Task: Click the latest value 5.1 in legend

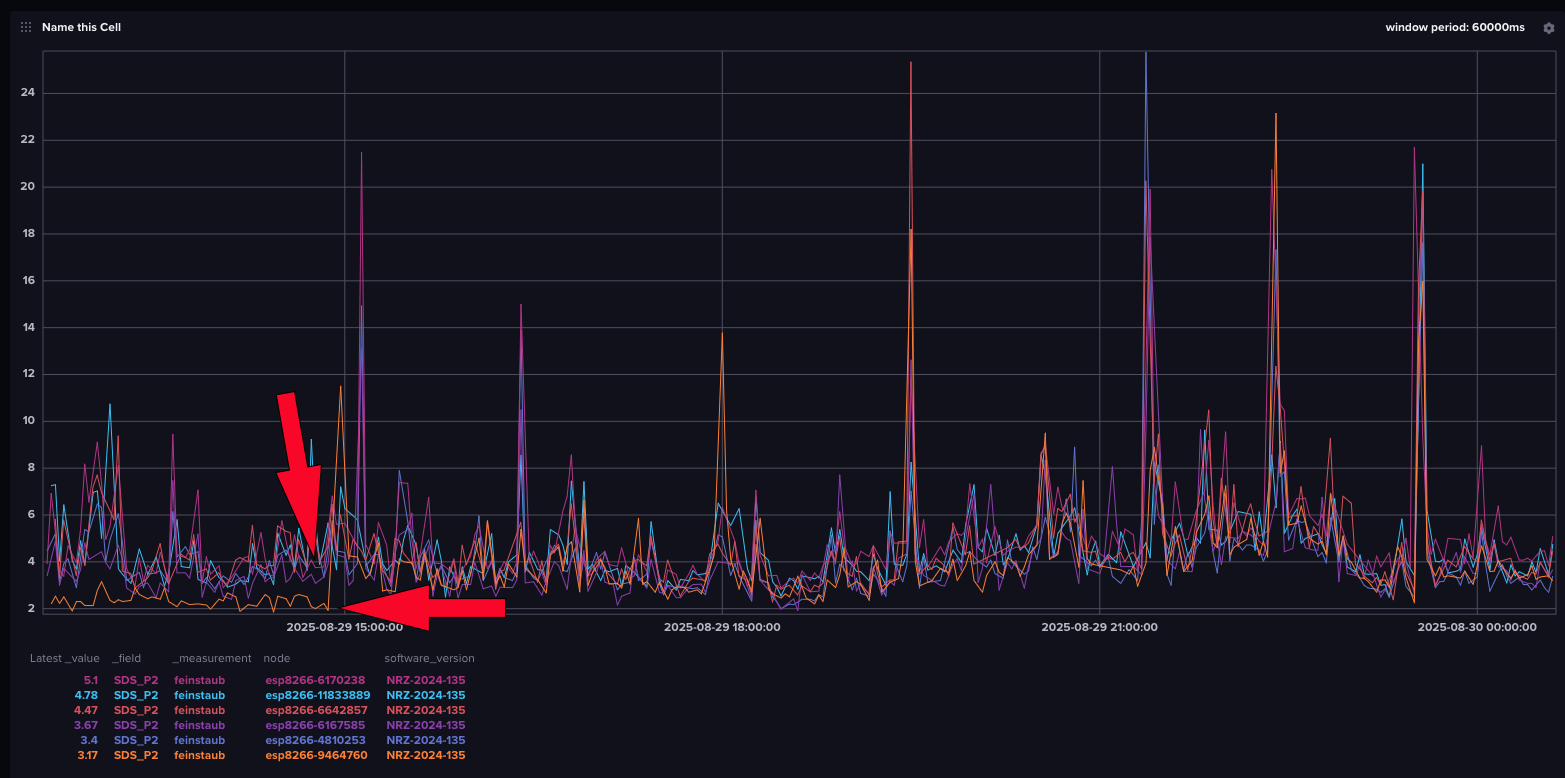Action: click(90, 680)
